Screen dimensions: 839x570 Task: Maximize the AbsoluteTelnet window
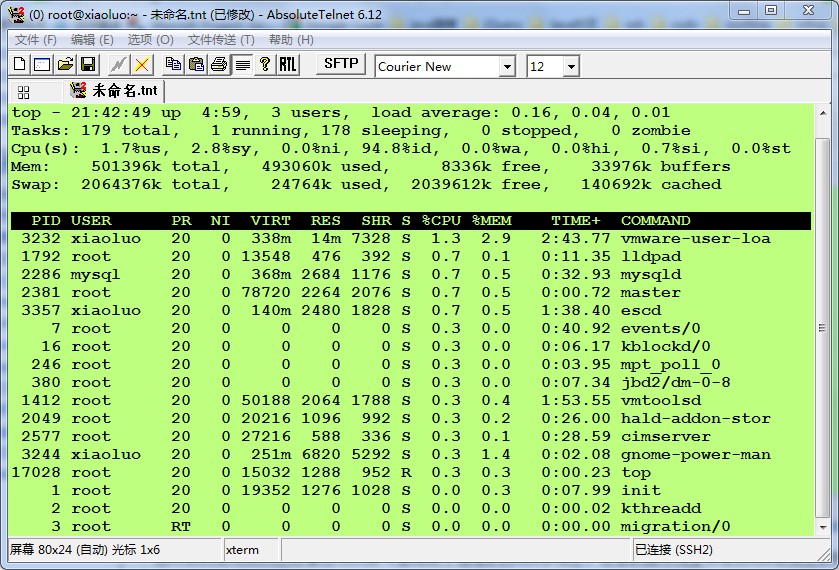(771, 11)
